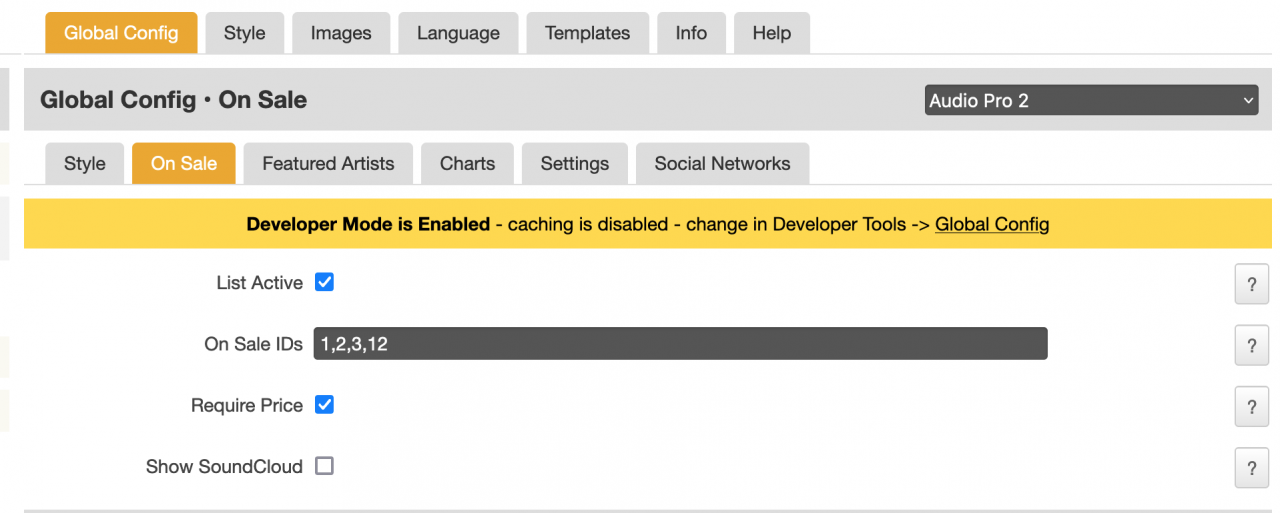Switch to the Featured Artists tab
The width and height of the screenshot is (1280, 513).
(x=328, y=164)
